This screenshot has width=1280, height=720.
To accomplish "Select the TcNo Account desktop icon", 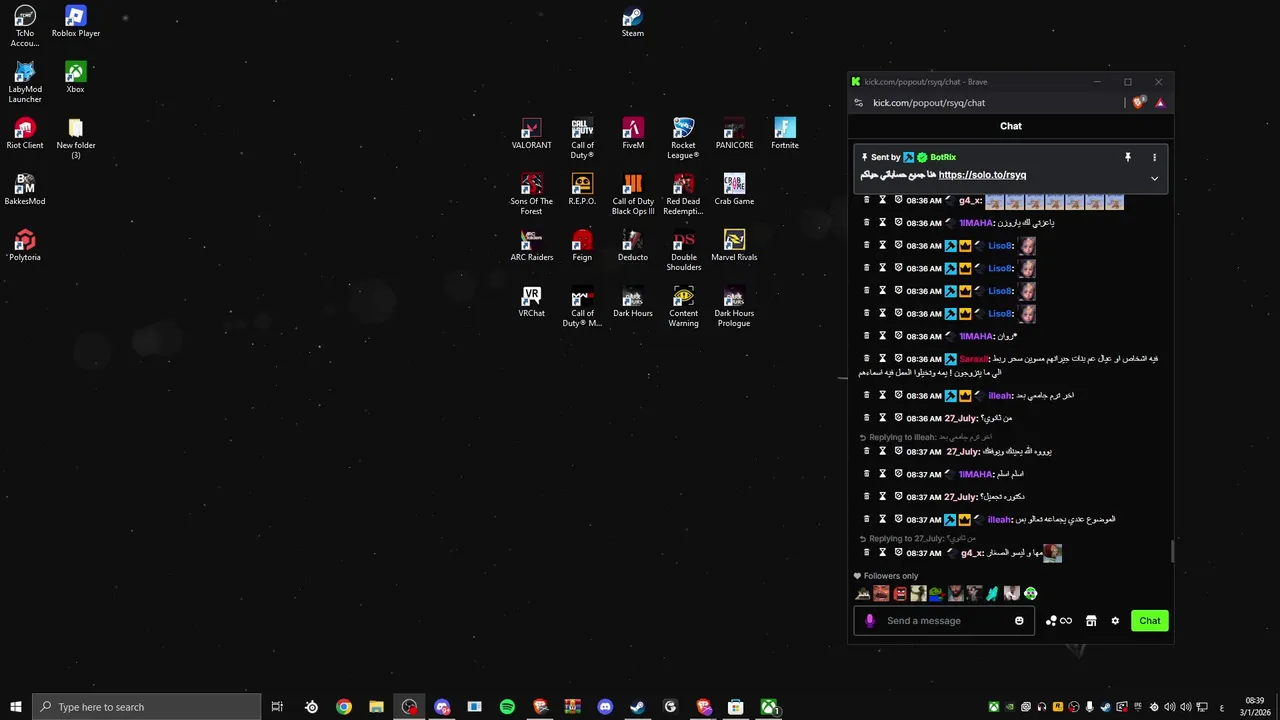I will 25,26.
